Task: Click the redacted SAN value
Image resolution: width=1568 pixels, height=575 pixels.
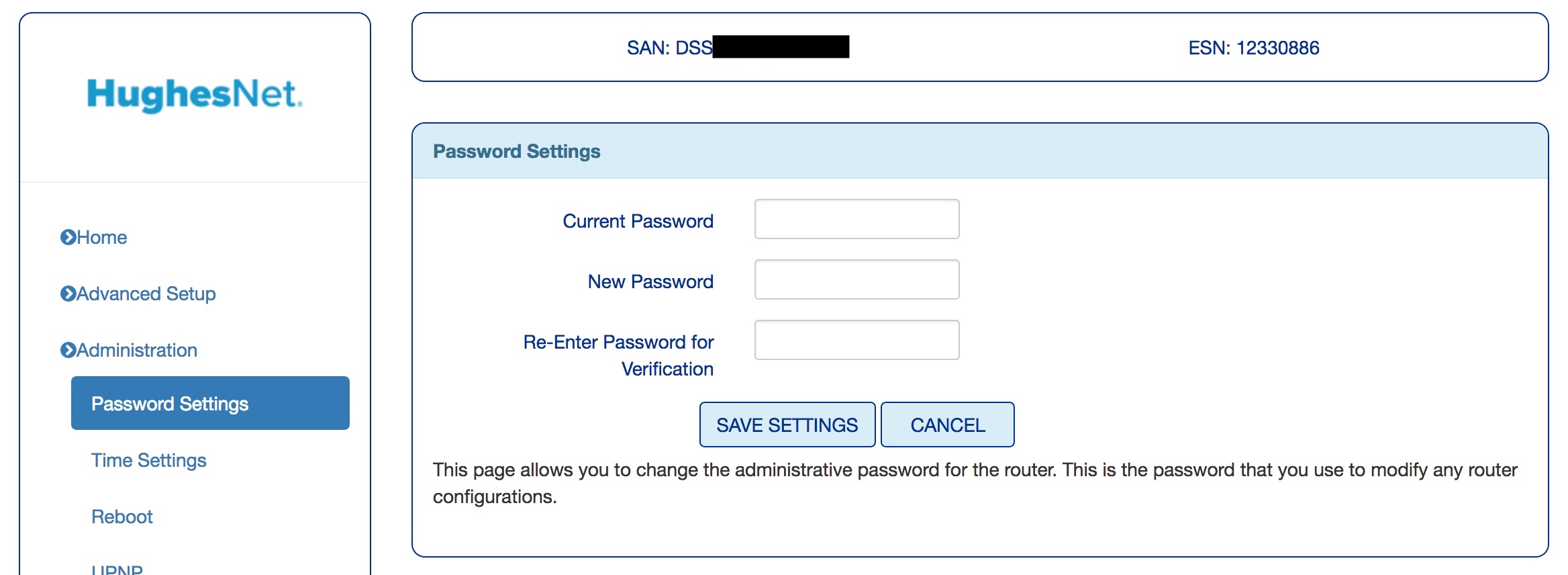Action: [x=781, y=47]
